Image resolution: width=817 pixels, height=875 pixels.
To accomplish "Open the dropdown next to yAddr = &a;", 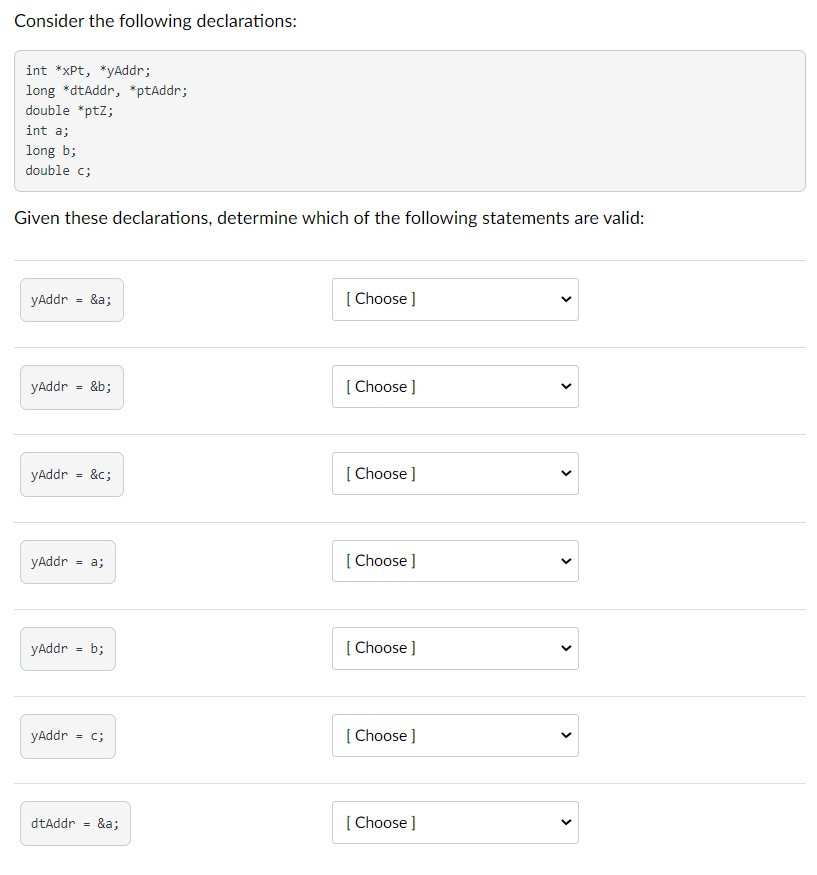I will [x=455, y=299].
